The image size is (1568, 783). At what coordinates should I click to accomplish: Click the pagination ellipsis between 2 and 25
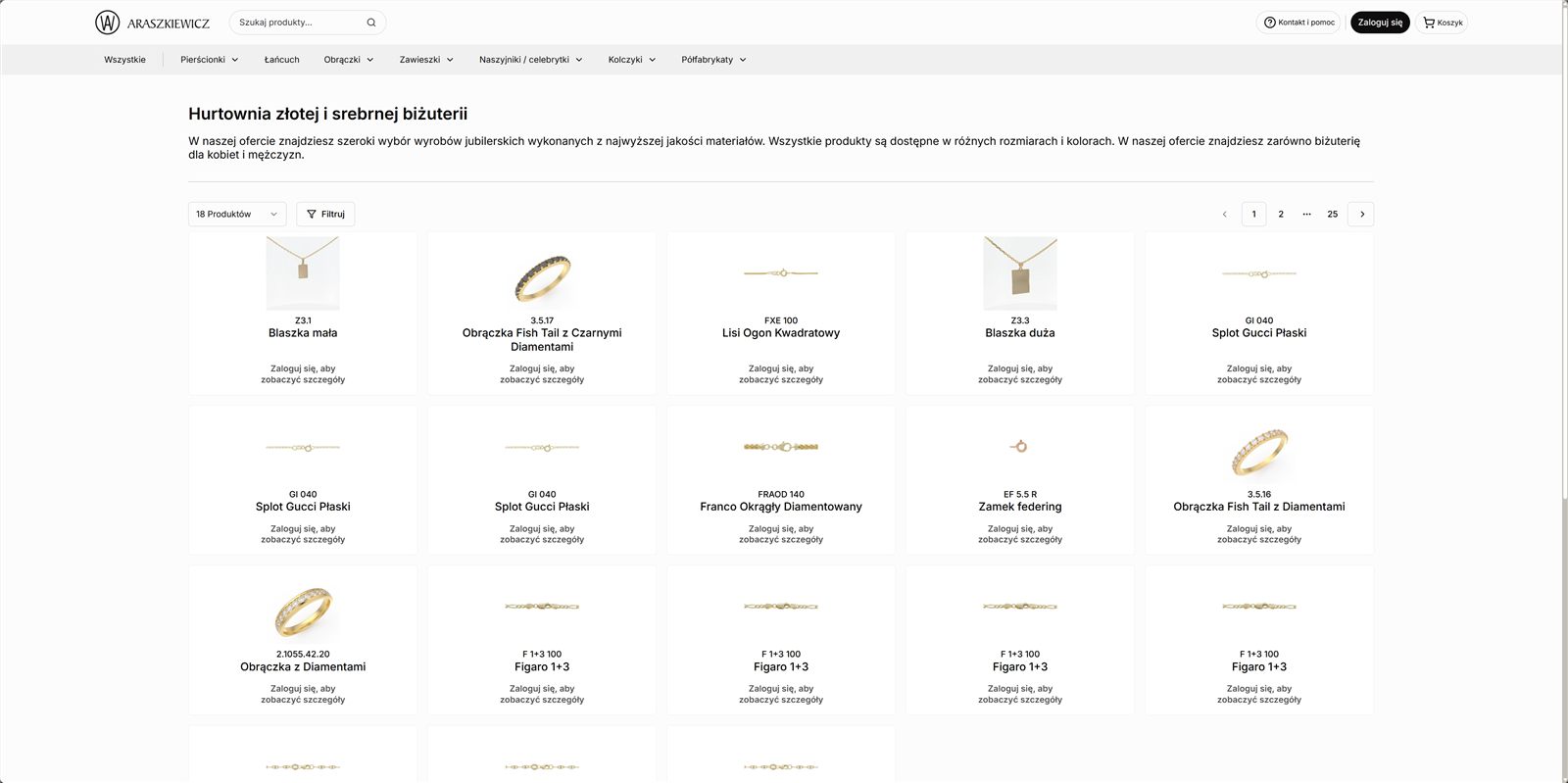pos(1306,214)
